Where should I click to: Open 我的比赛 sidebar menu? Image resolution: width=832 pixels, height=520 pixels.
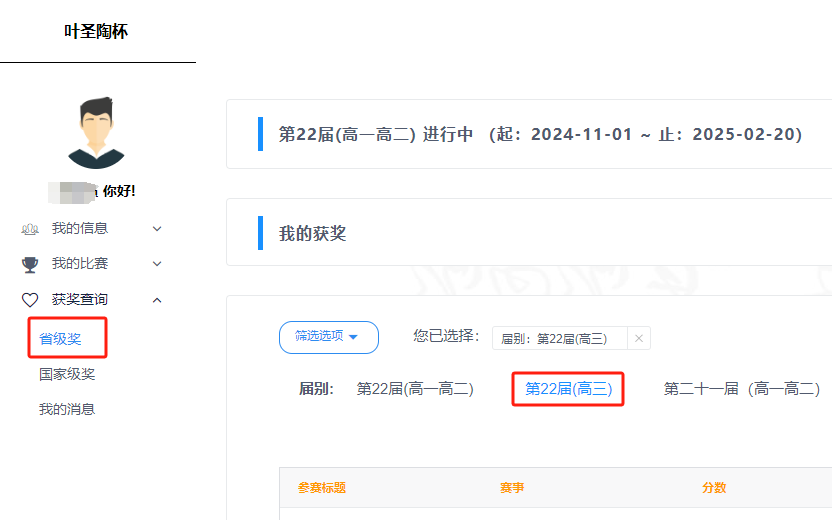pyautogui.click(x=80, y=263)
